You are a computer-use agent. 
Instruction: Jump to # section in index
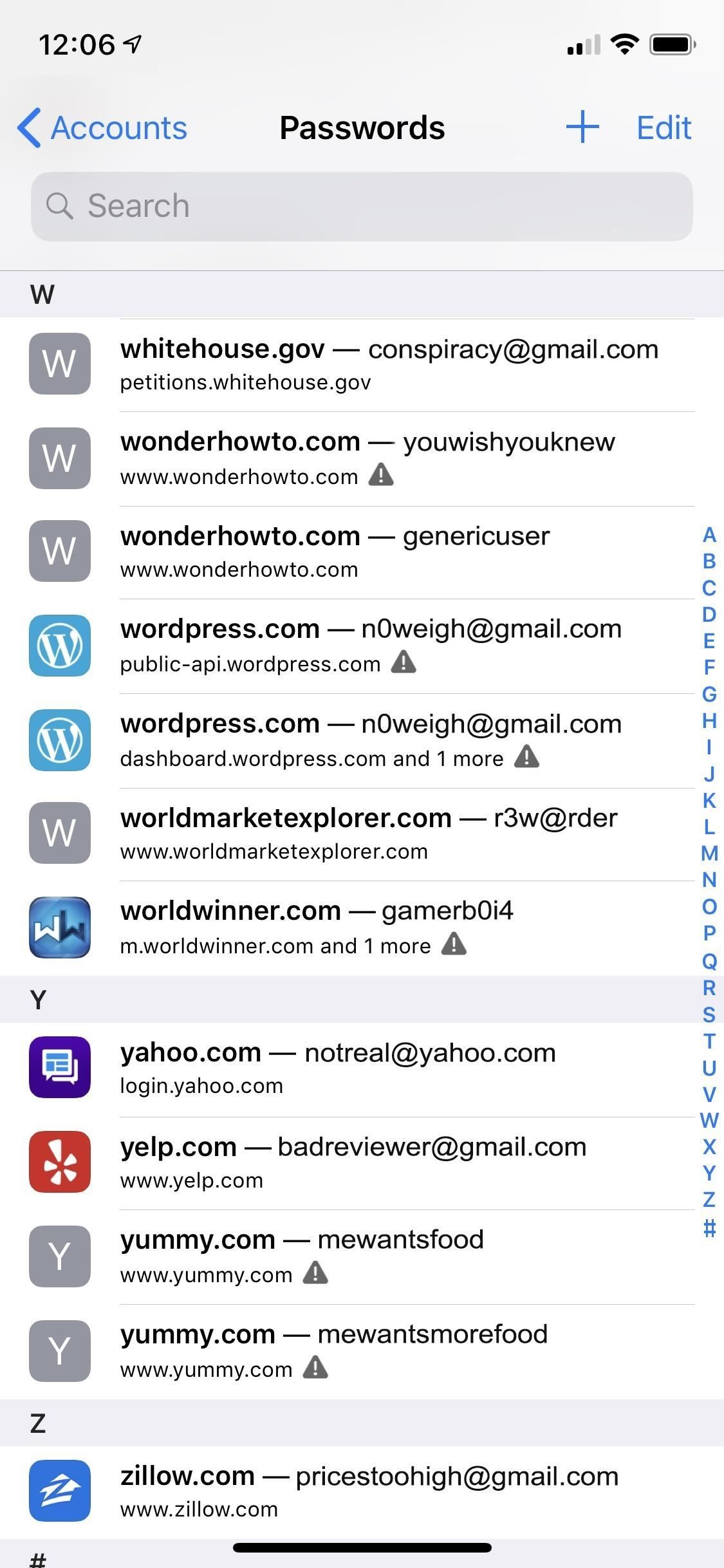709,1229
